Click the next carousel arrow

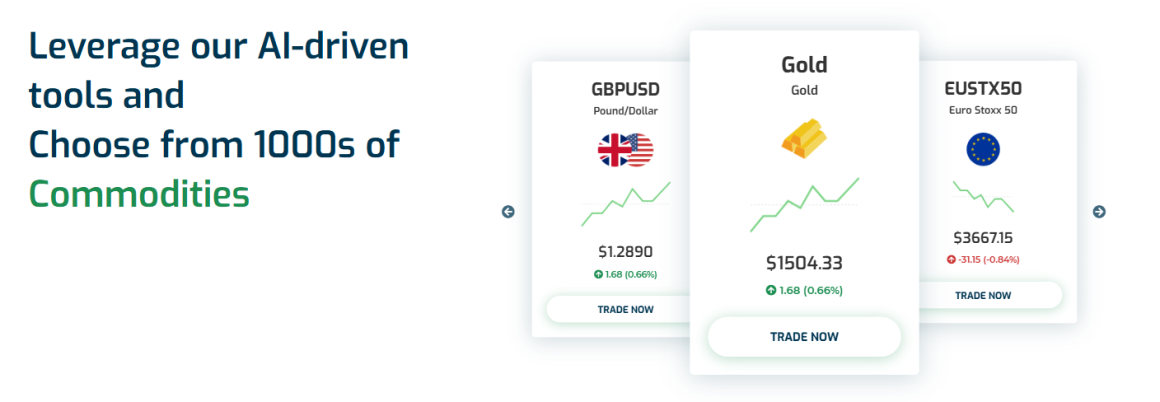(x=1099, y=211)
